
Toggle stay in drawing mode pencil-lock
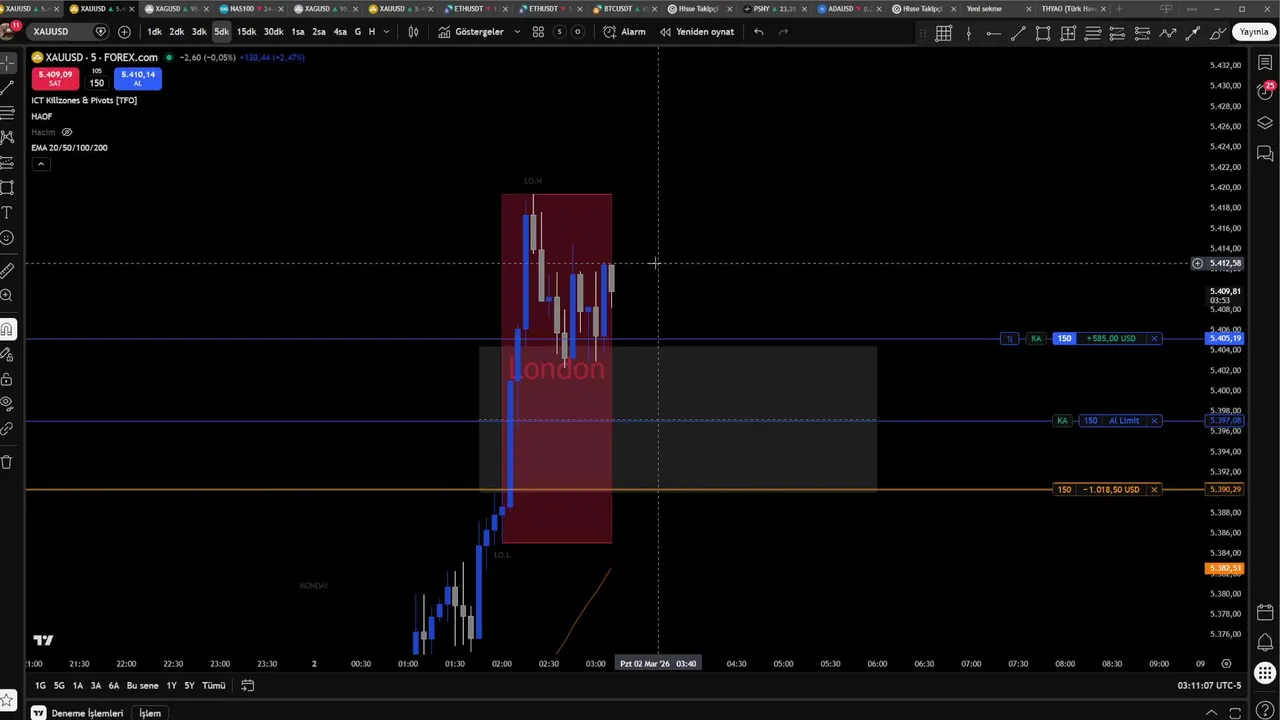pyautogui.click(x=7, y=354)
